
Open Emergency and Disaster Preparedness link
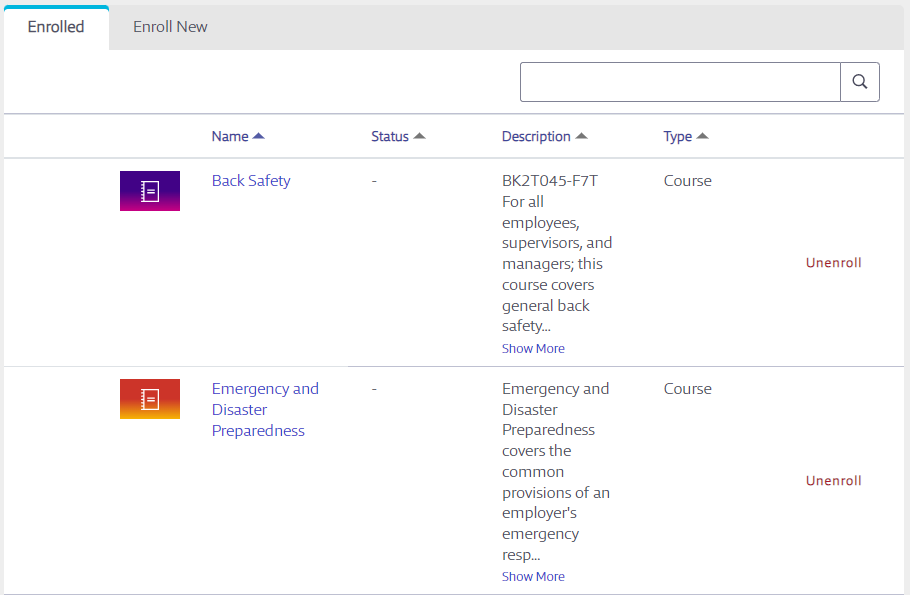265,409
